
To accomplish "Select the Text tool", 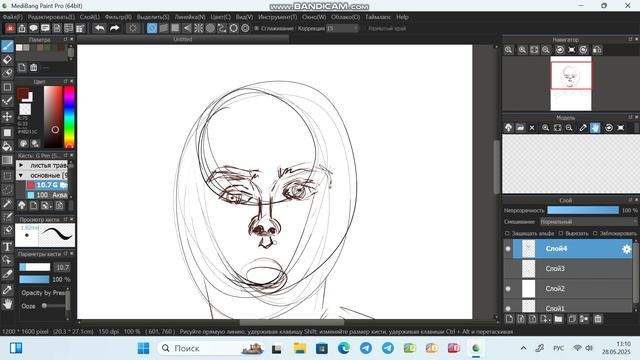I will tap(7, 246).
